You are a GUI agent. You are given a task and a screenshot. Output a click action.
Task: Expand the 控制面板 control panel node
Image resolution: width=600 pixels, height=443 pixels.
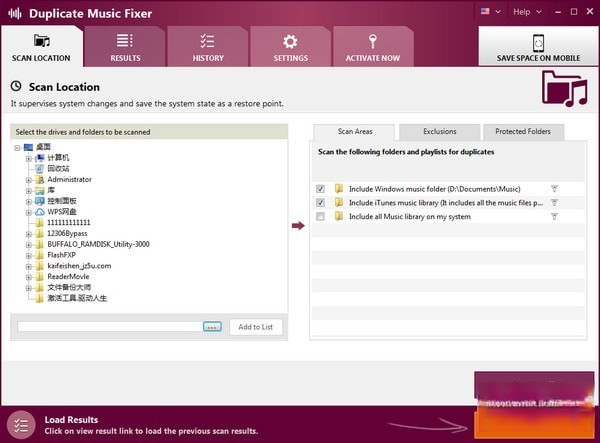pyautogui.click(x=29, y=201)
